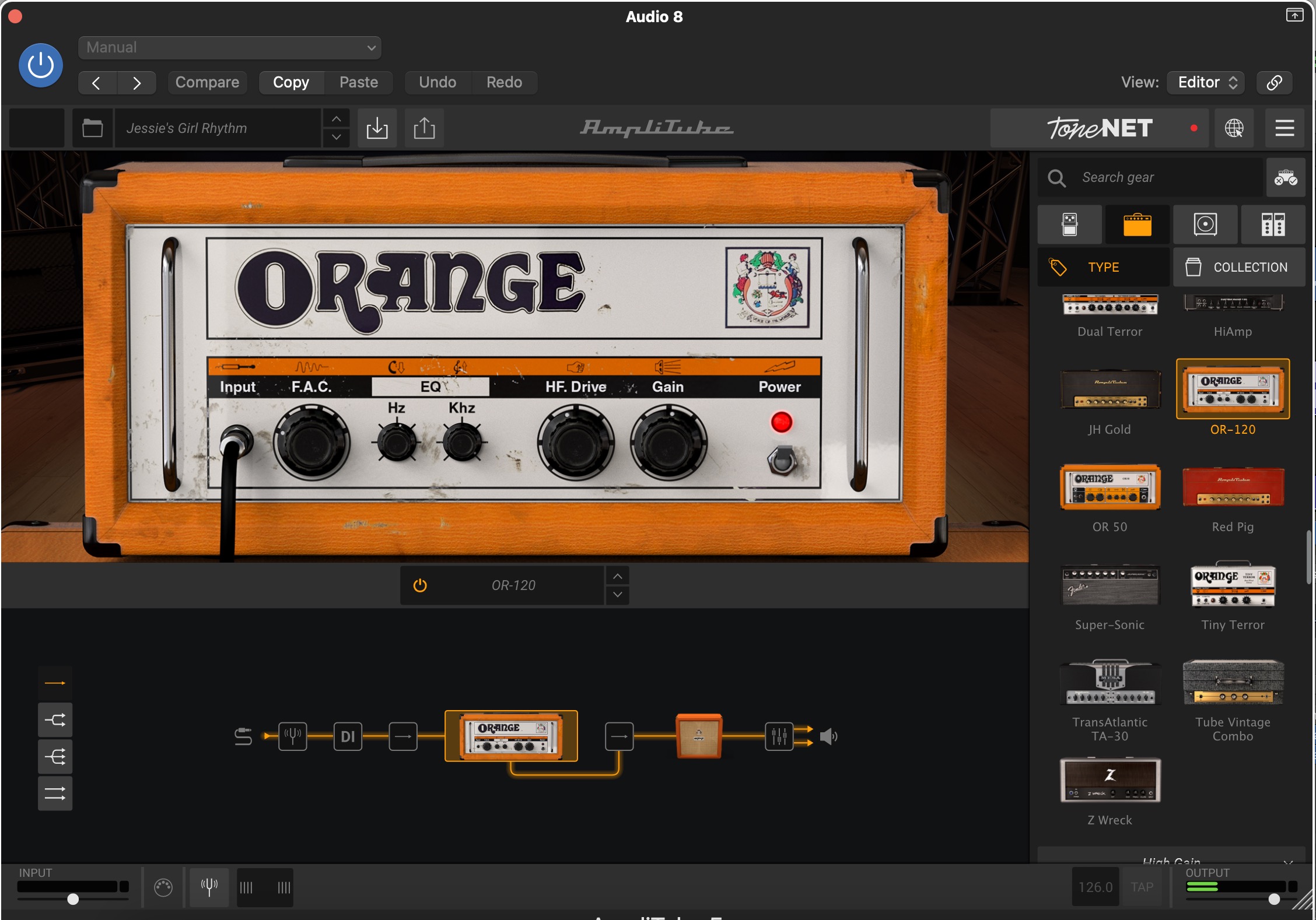1316x920 pixels.
Task: Click the link chain icon
Action: (x=1275, y=82)
